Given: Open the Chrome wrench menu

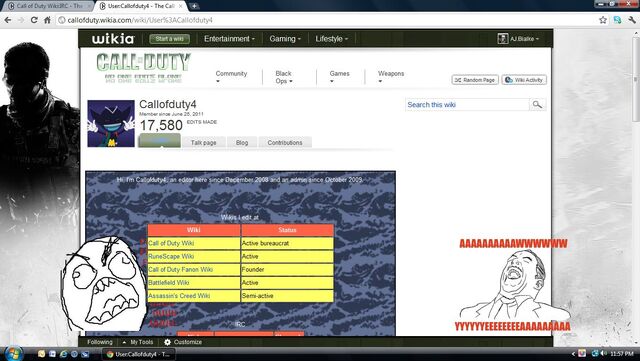Looking at the screenshot, I should click(x=632, y=20).
